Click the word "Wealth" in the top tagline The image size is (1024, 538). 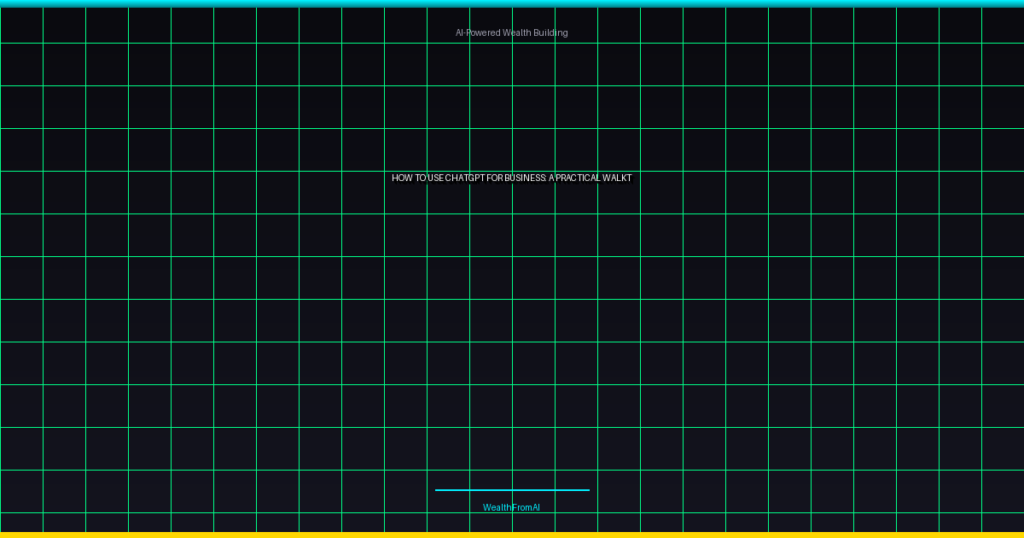517,33
